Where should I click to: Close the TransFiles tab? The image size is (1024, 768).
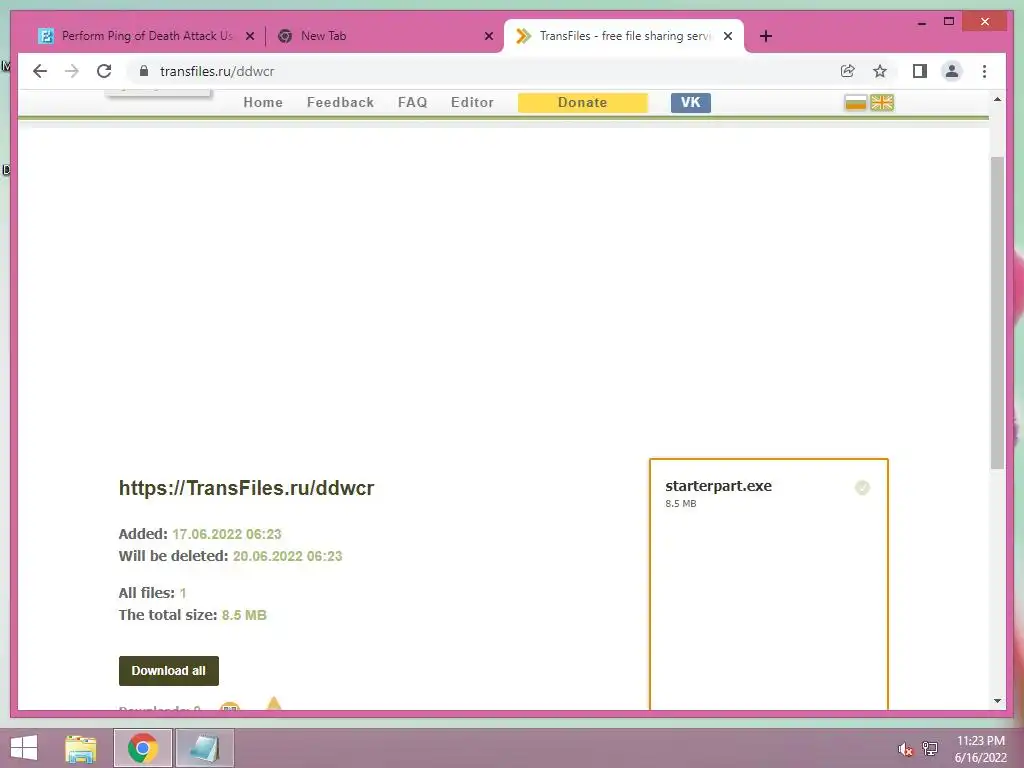728,36
